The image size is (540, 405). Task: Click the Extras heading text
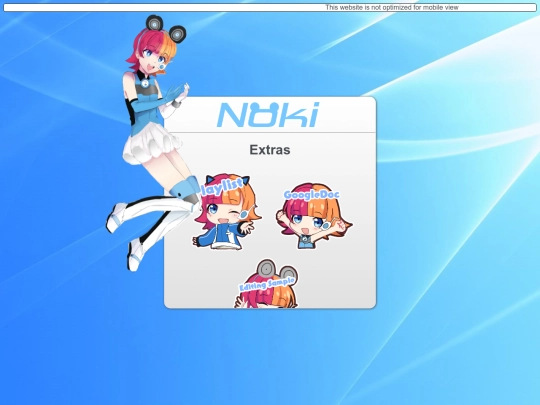click(270, 150)
